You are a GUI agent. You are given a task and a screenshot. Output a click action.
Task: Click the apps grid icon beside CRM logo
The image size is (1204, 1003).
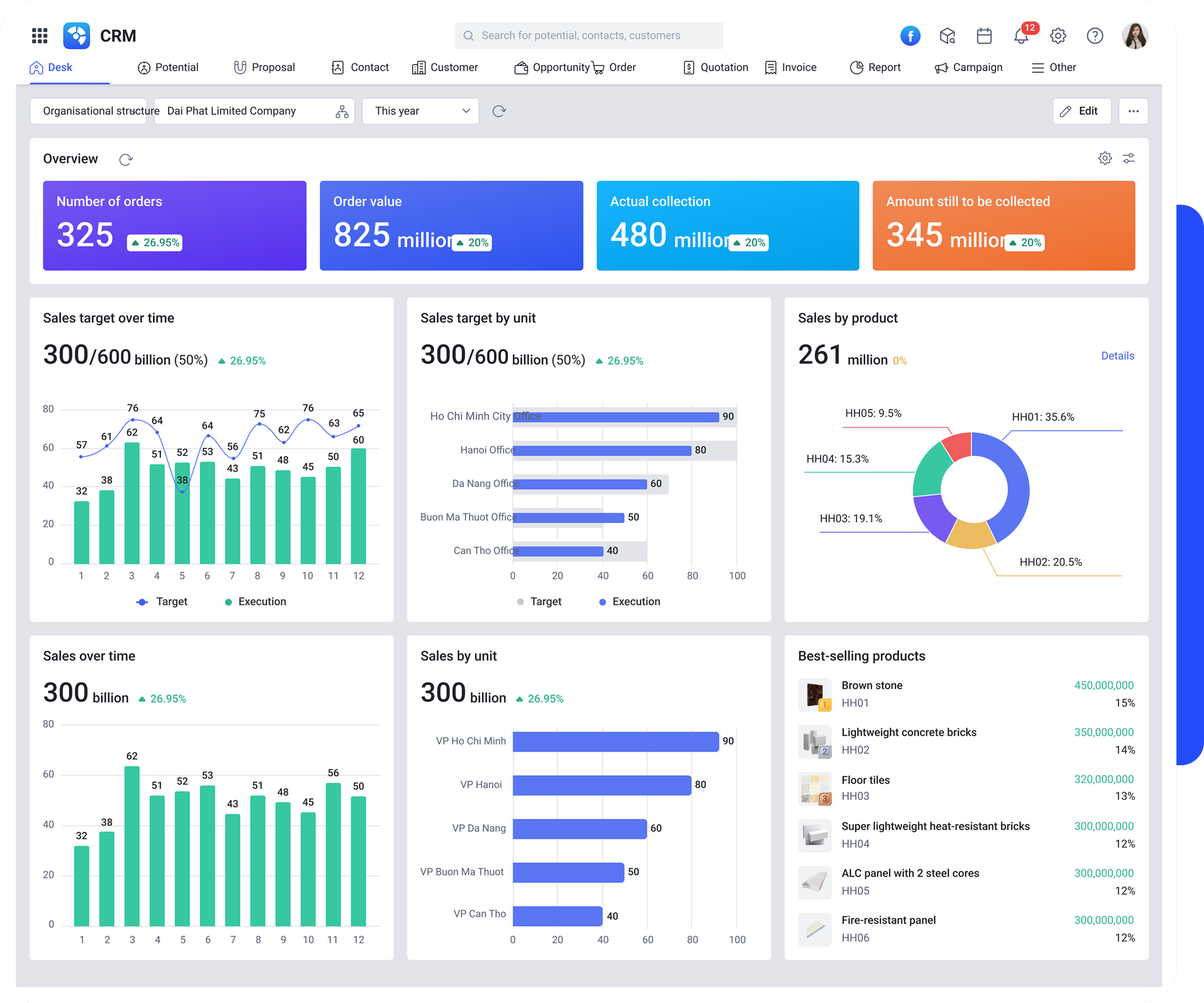[x=39, y=36]
